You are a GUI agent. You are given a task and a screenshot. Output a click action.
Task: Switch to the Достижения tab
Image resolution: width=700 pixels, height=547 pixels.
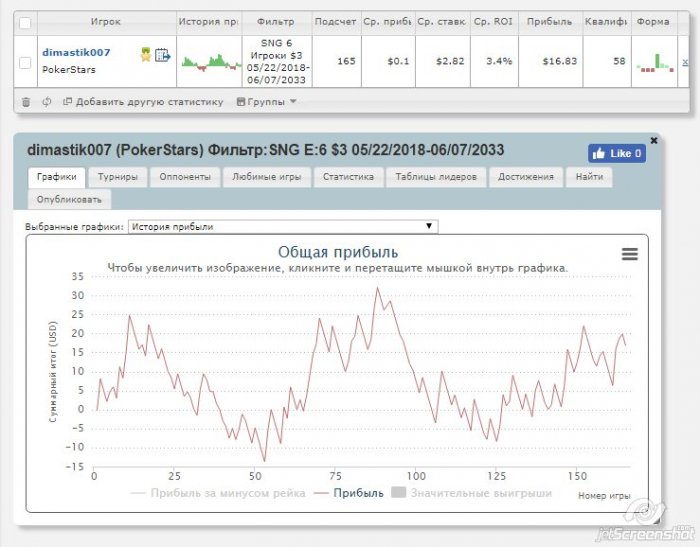pos(525,177)
